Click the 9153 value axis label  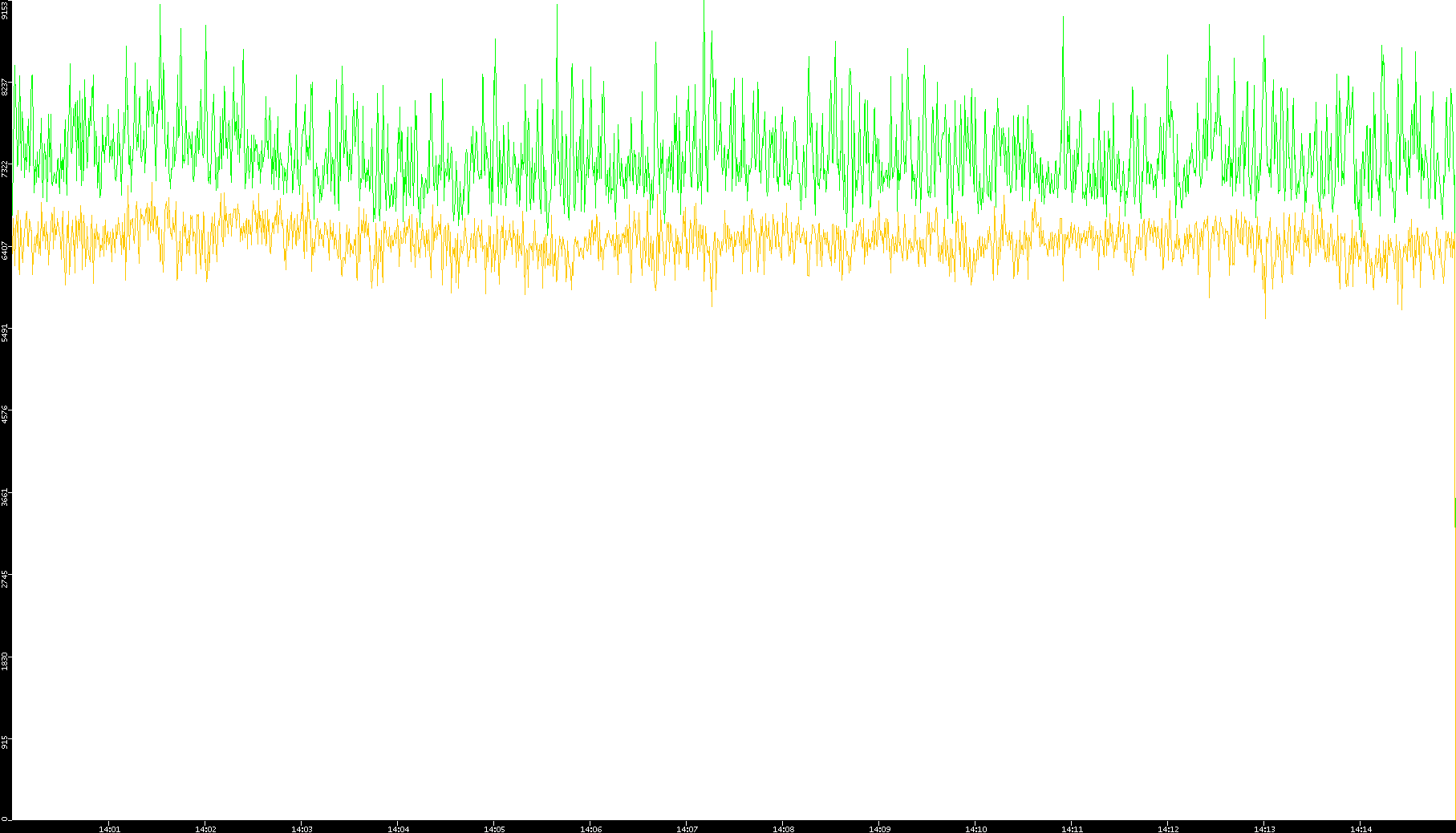pos(6,10)
